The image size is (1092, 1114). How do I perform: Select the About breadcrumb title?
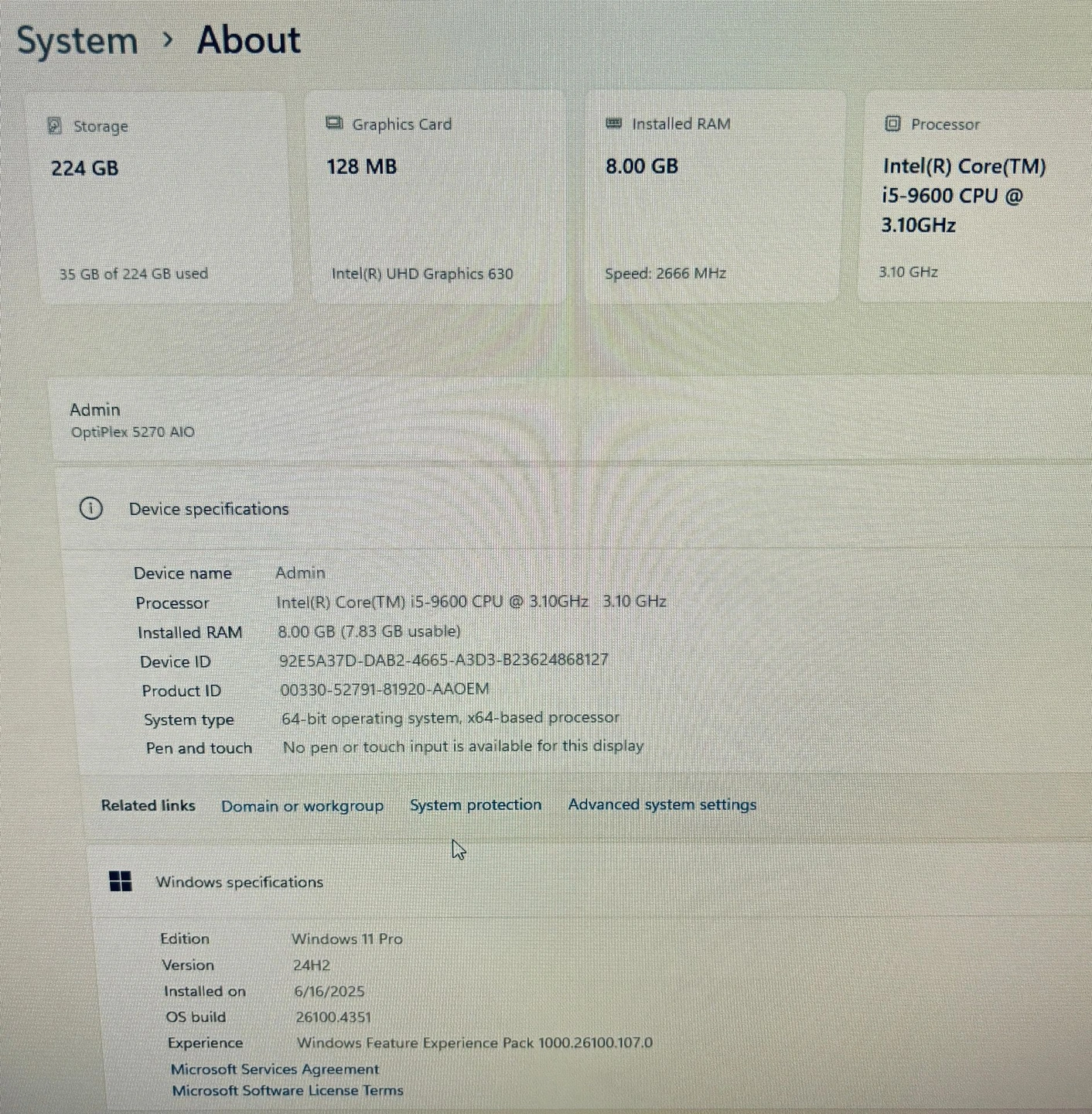[248, 40]
